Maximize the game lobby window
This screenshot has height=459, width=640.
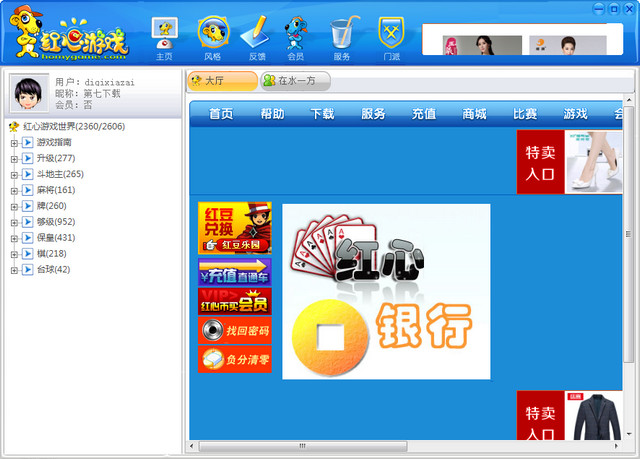tap(613, 9)
